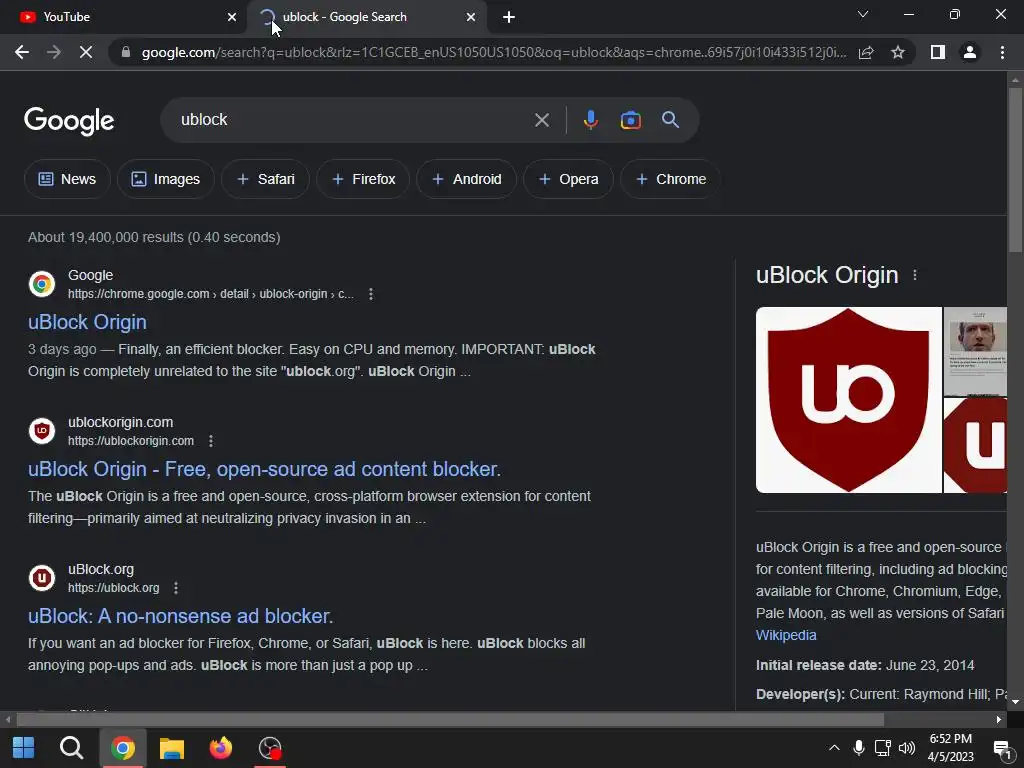This screenshot has width=1024, height=768.
Task: Click the vertical scrollbar down arrow
Action: coord(1015,703)
